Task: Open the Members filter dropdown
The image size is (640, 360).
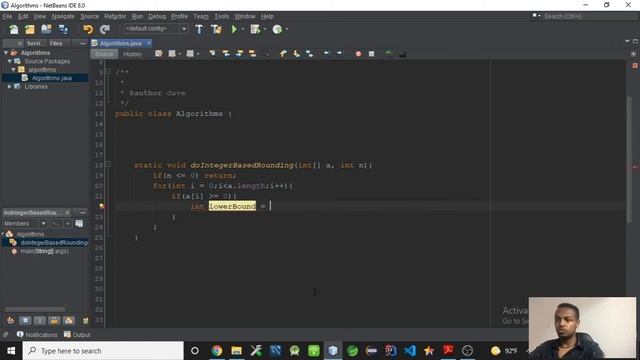Action: coord(24,223)
